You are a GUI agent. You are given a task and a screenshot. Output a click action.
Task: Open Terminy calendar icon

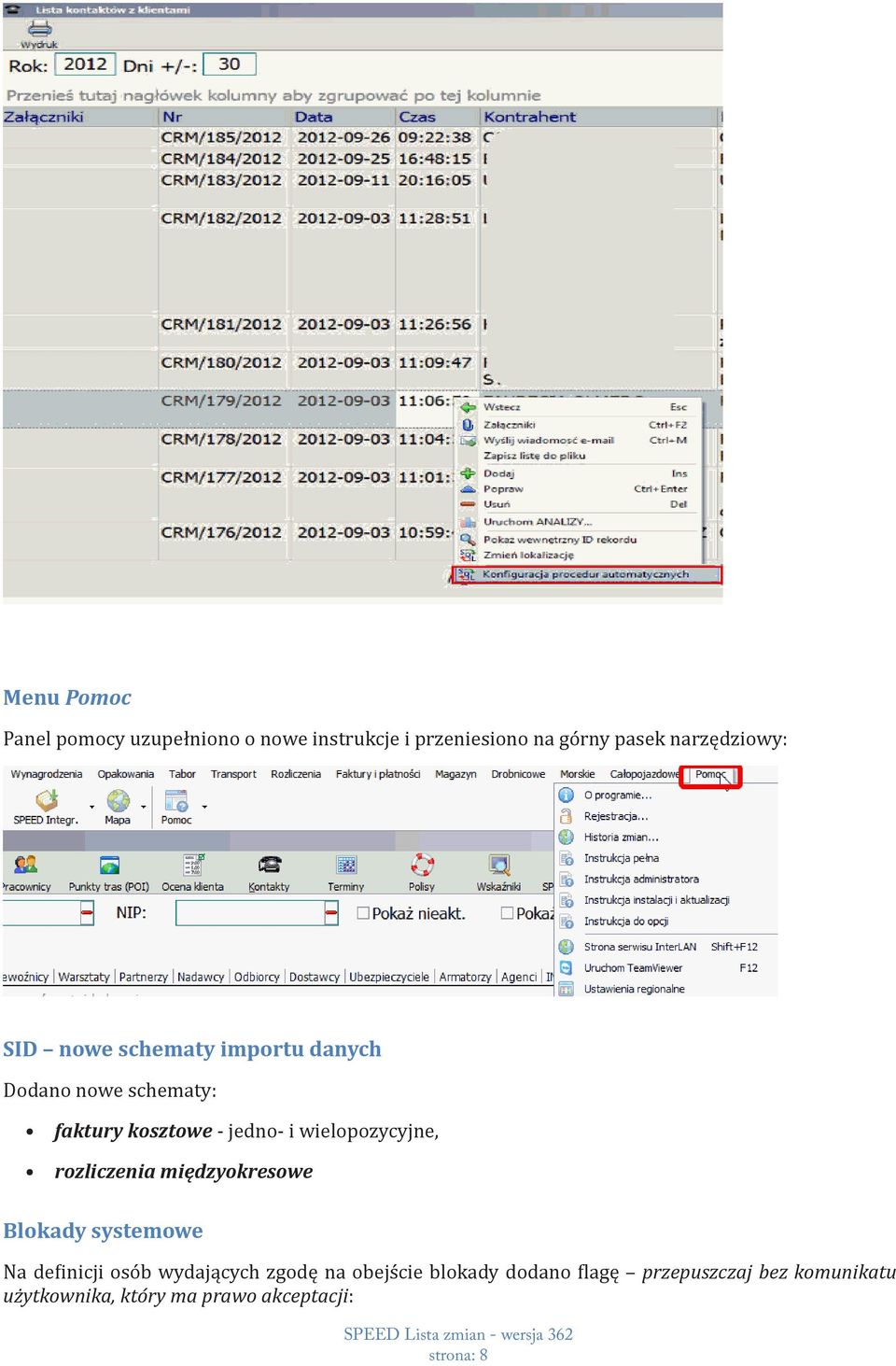(x=346, y=865)
